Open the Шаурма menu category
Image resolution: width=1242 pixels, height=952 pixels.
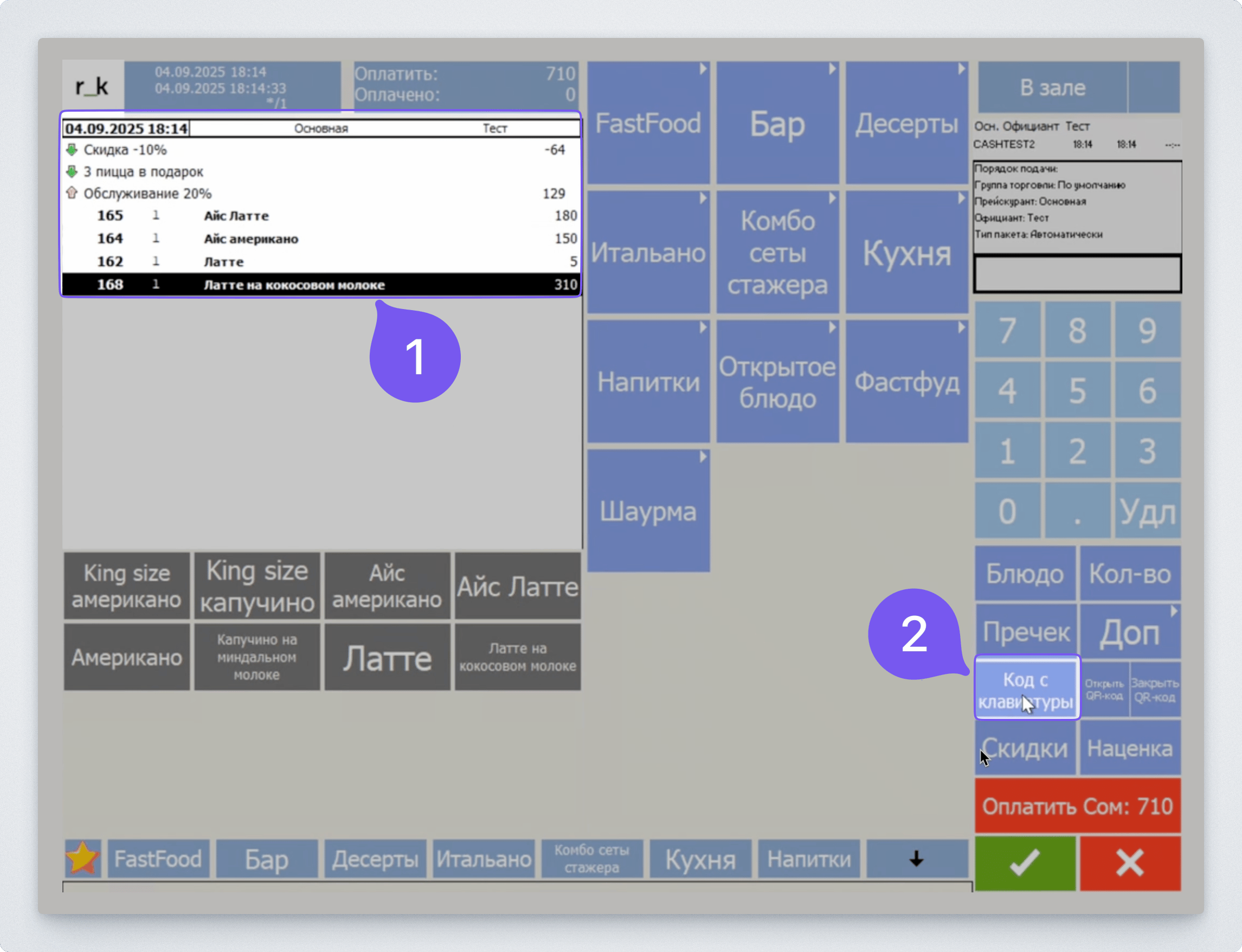[x=648, y=511]
